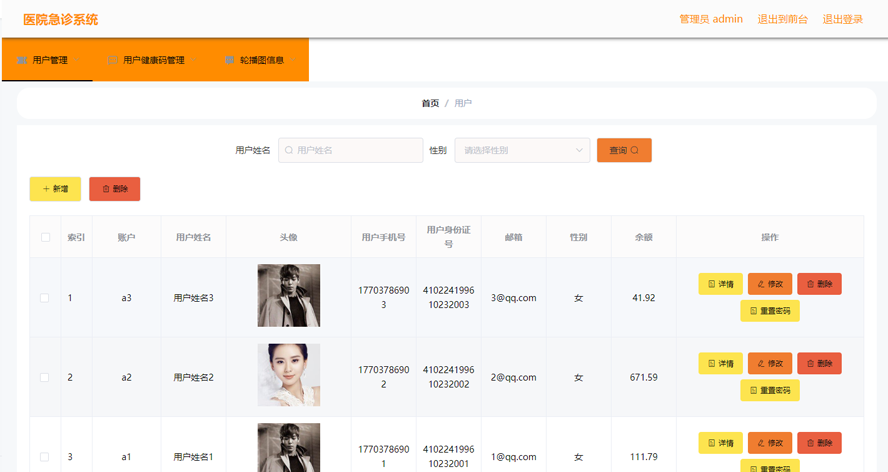Click the 头像 column header

point(288,237)
